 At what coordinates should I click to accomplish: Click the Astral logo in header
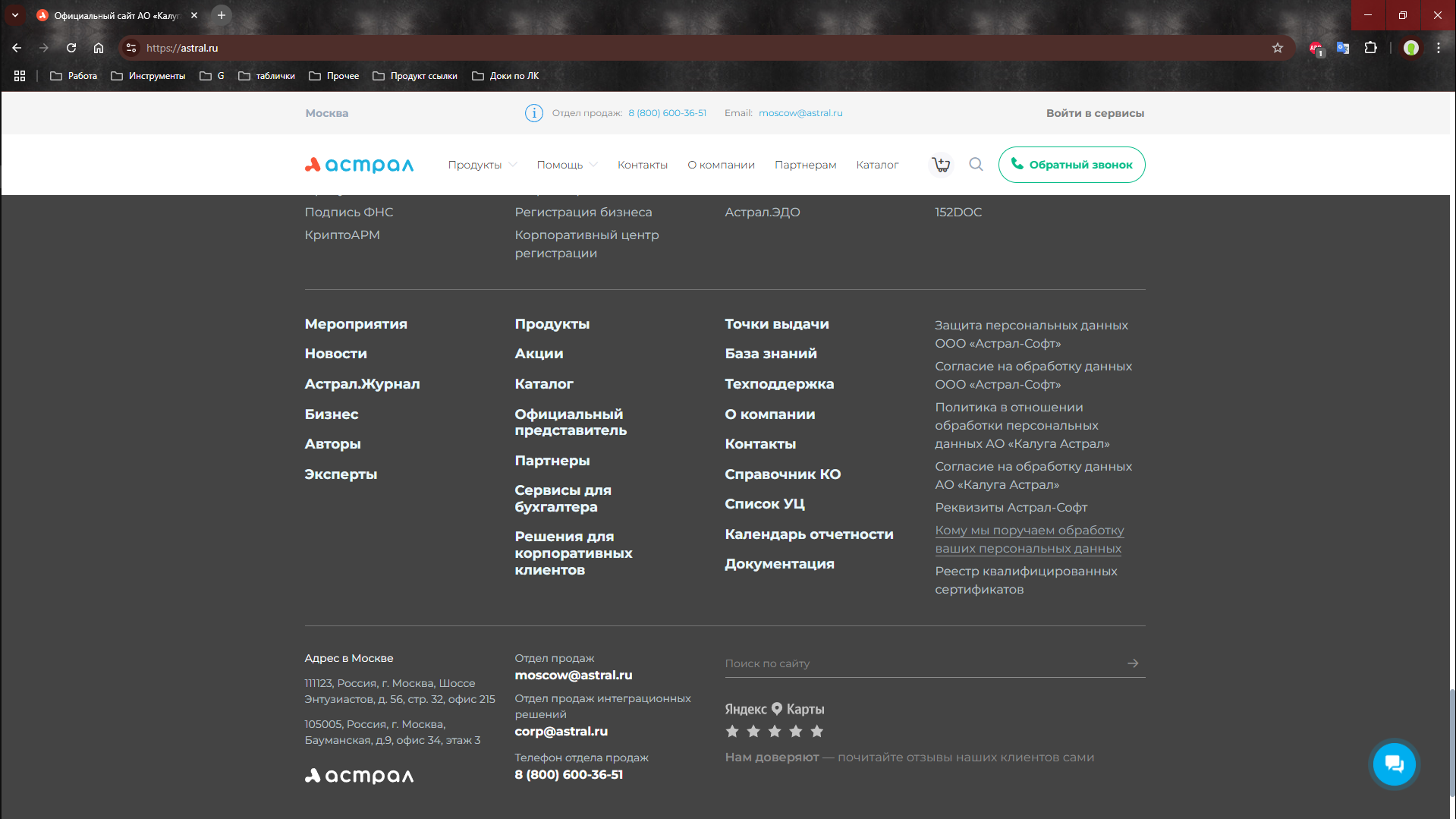tap(360, 165)
